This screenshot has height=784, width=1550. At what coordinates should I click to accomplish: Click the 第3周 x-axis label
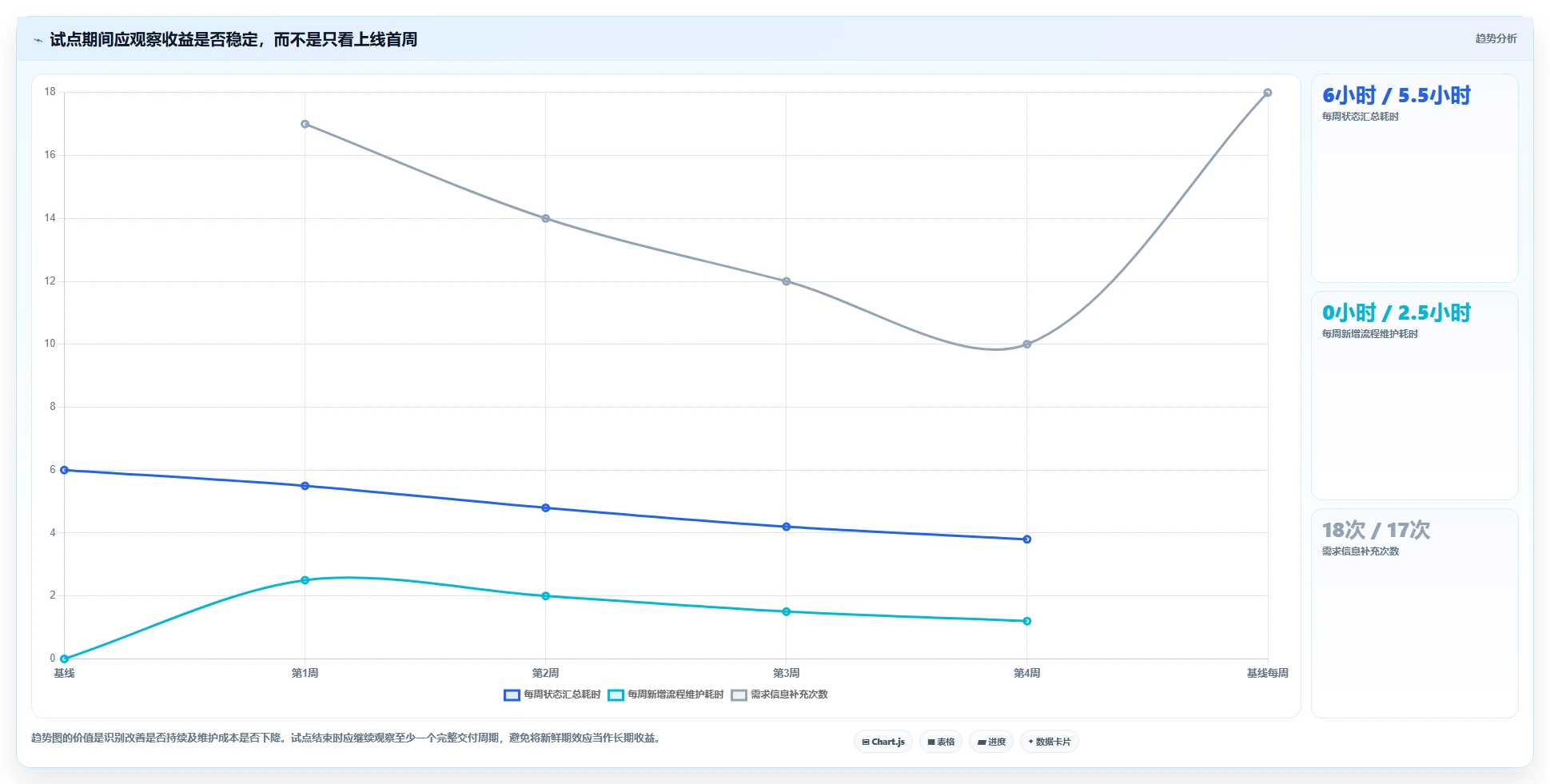tap(786, 673)
